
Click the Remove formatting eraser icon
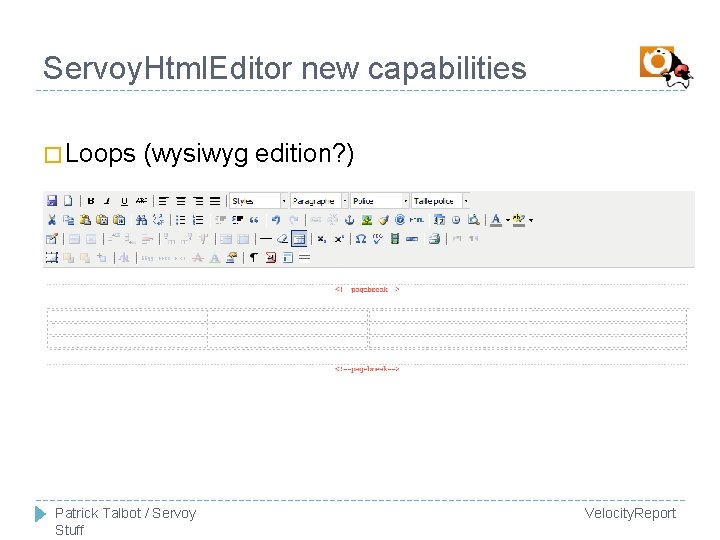tap(282, 239)
